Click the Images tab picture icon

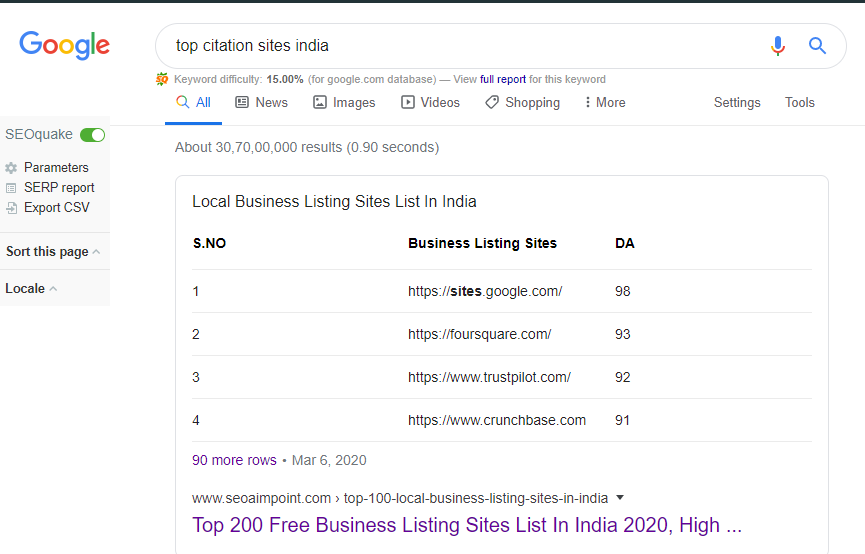point(319,102)
